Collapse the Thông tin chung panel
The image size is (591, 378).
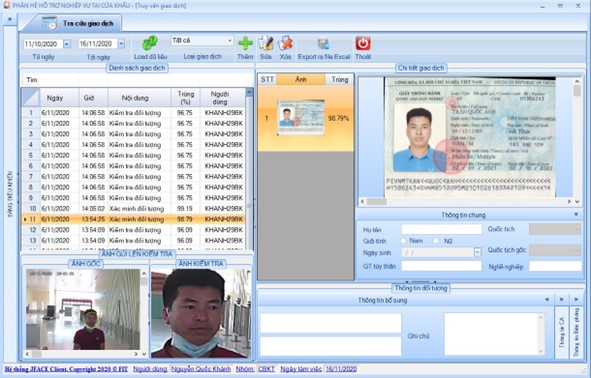pyautogui.click(x=576, y=215)
